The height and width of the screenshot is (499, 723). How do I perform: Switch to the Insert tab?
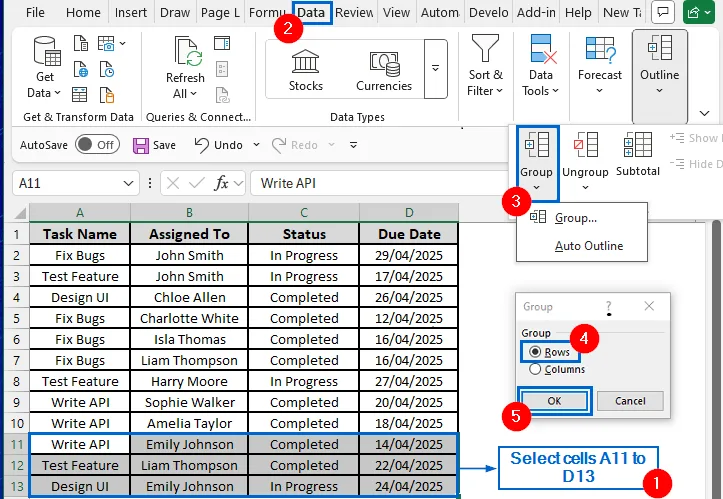pos(130,12)
